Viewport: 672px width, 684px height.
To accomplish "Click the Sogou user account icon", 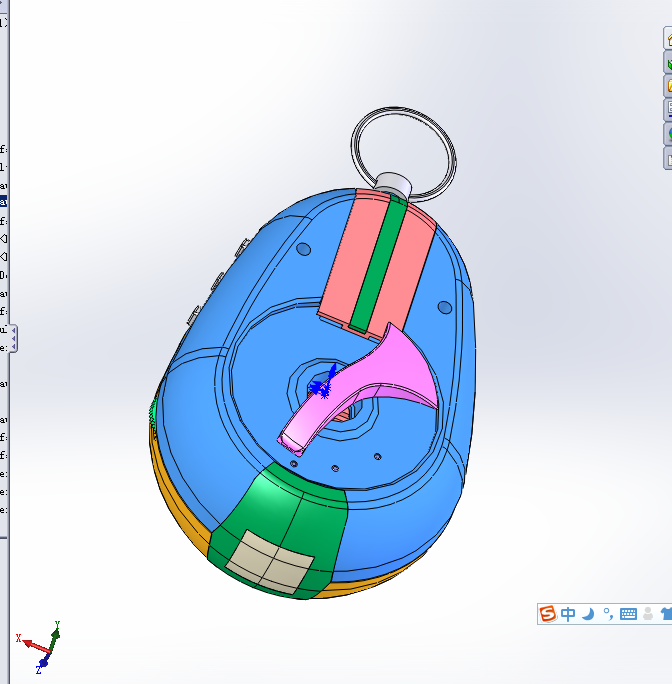I will pyautogui.click(x=648, y=614).
